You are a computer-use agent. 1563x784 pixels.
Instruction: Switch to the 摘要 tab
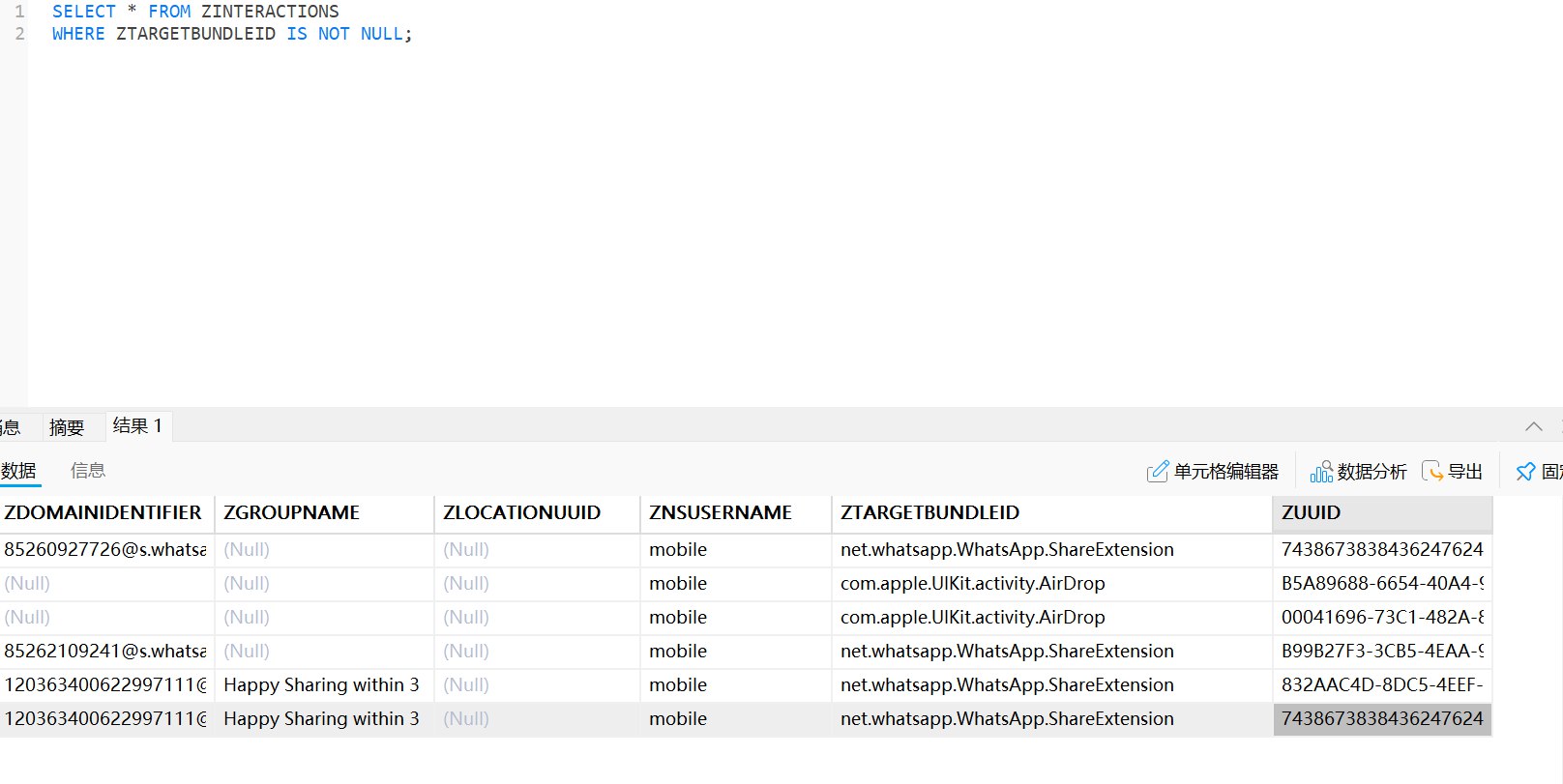(x=67, y=427)
